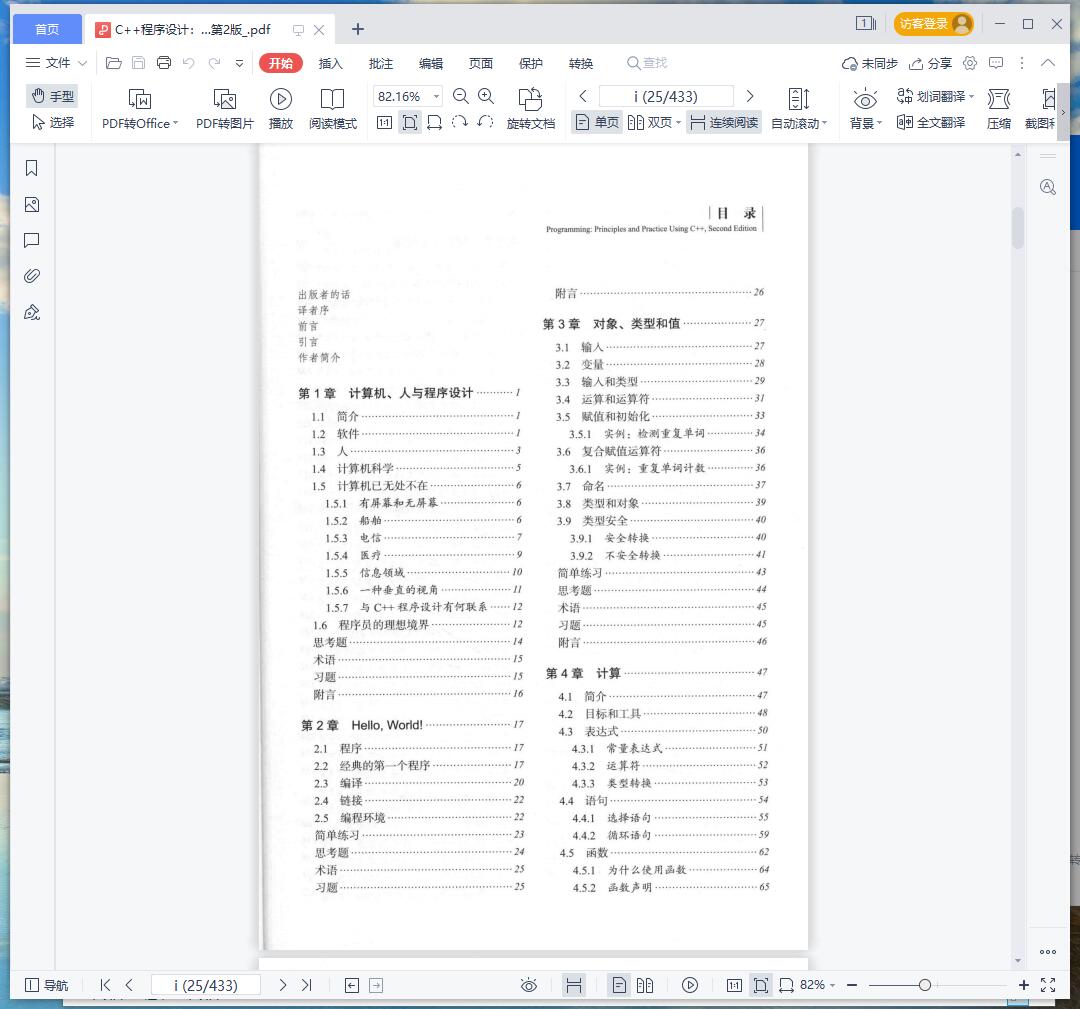Click the save icon in quick toolbar

pyautogui.click(x=138, y=63)
